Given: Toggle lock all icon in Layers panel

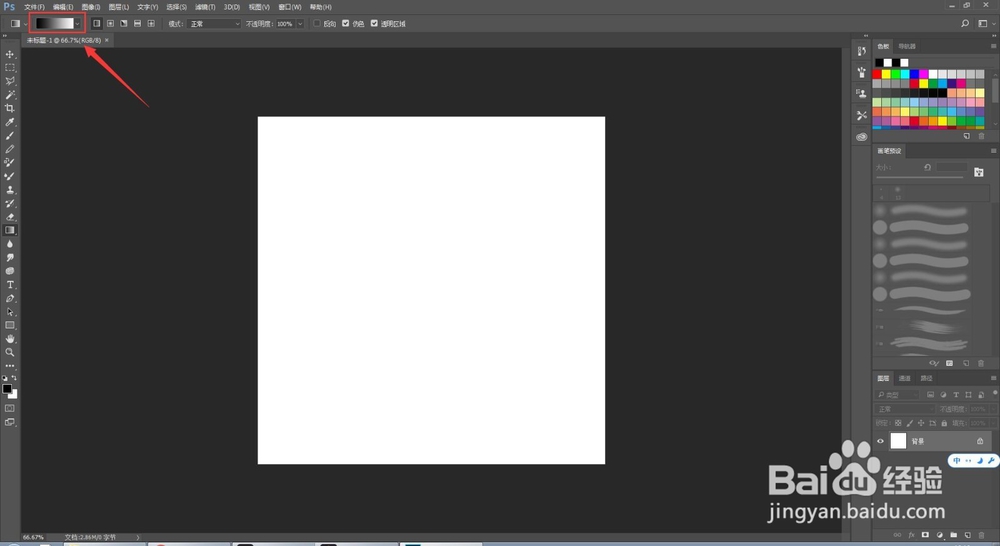Looking at the screenshot, I should pyautogui.click(x=944, y=423).
